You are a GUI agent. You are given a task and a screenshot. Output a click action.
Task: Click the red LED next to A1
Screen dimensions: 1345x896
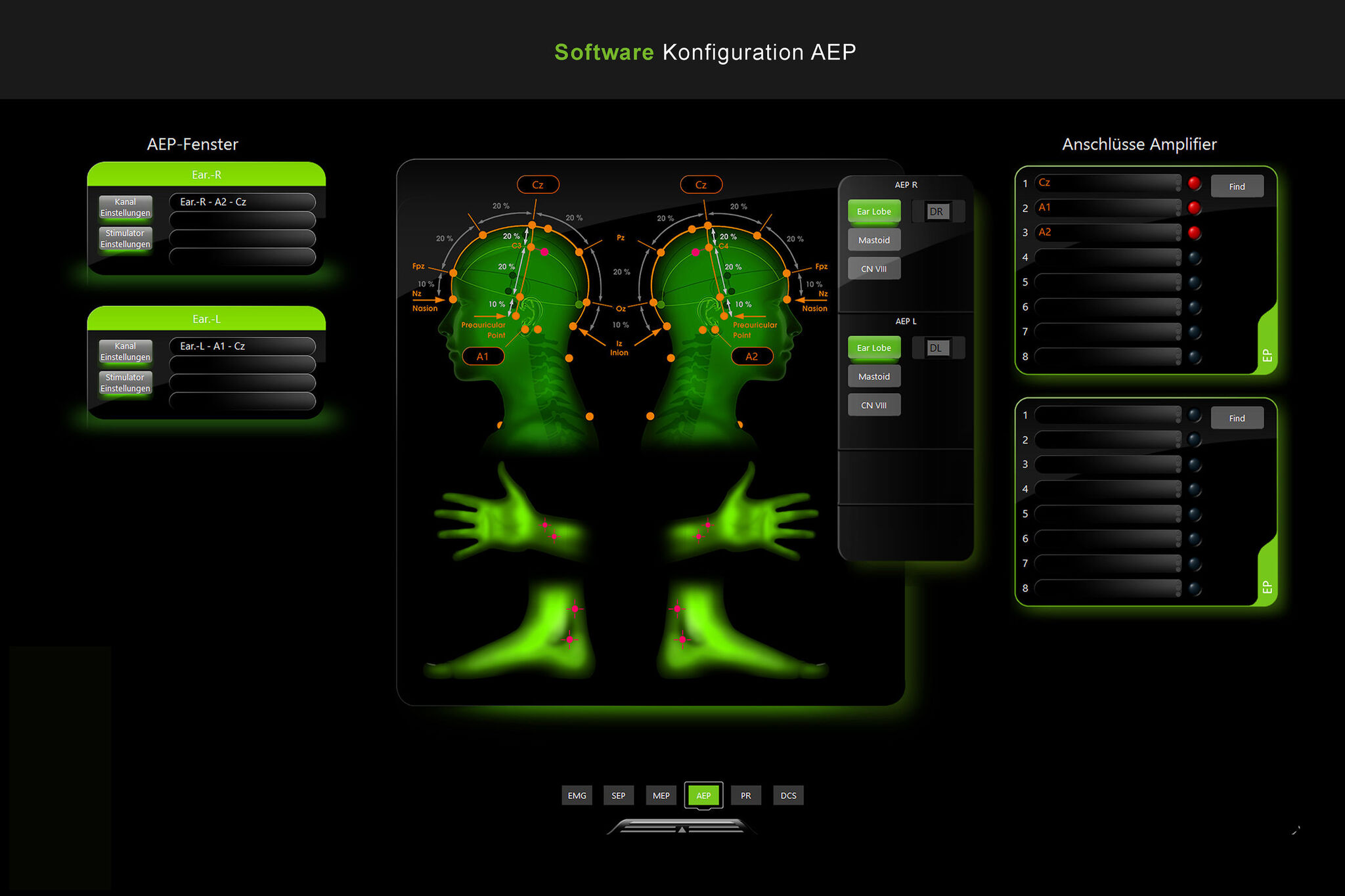click(1194, 208)
